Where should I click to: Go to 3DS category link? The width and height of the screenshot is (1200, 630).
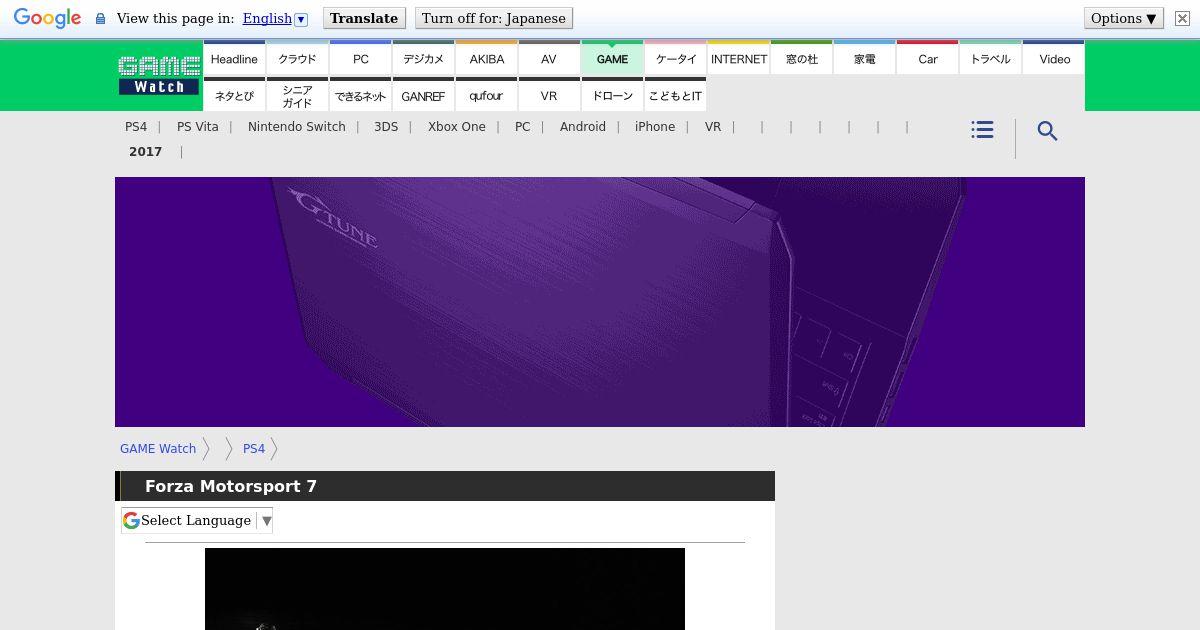tap(386, 127)
